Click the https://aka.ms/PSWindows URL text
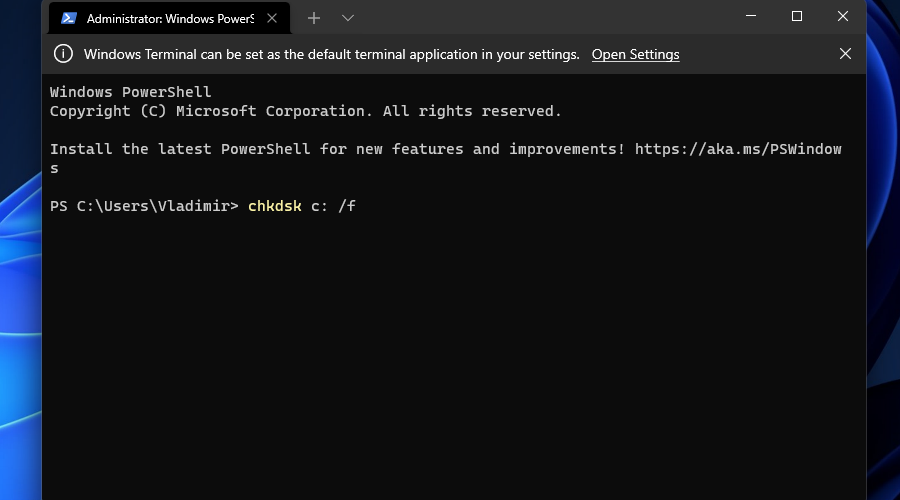Screen dimensions: 900x500 (738, 149)
